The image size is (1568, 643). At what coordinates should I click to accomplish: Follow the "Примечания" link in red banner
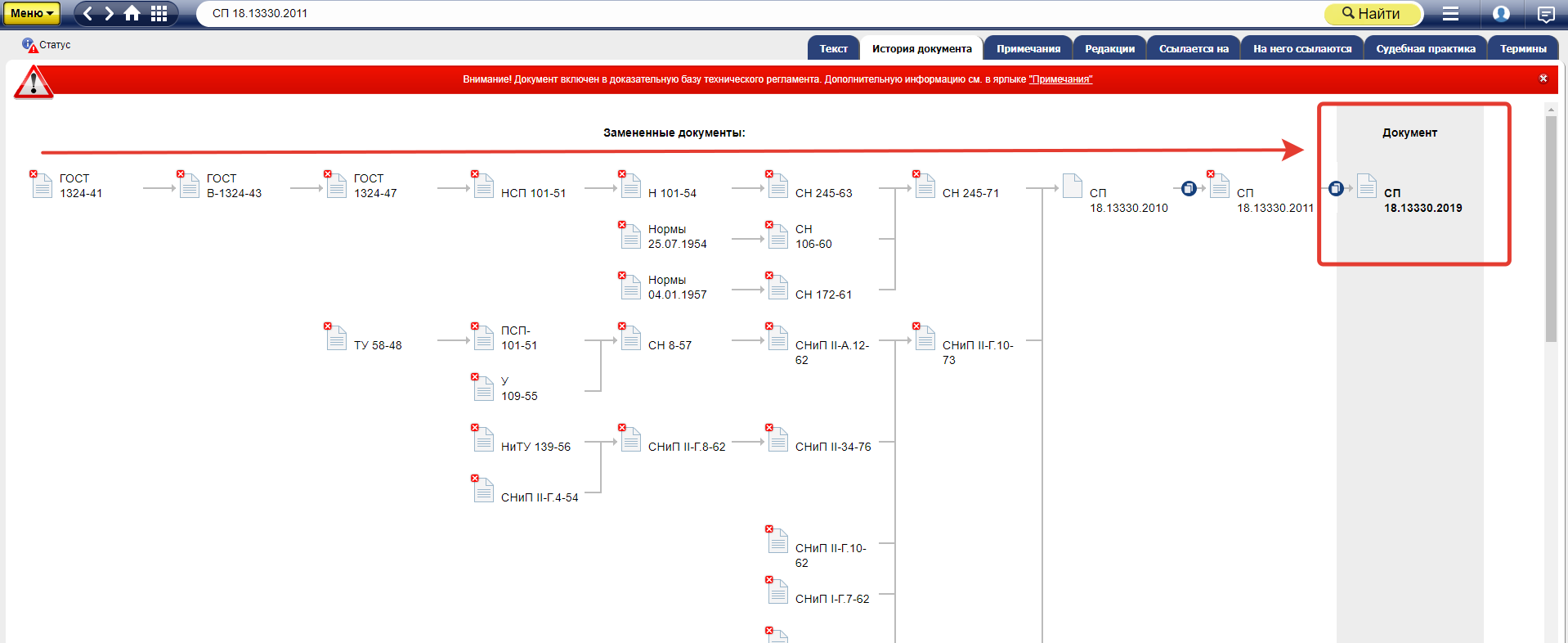[1060, 79]
